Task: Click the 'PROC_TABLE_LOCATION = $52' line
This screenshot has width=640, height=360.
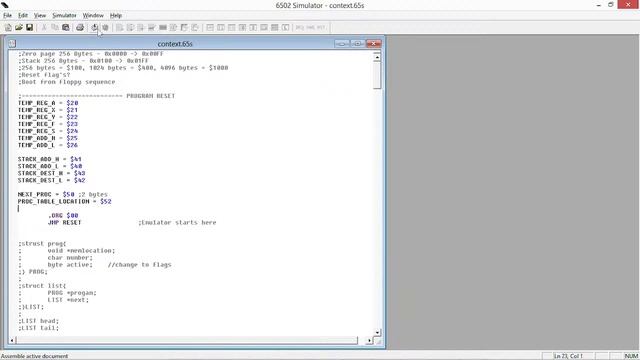Action: [x=64, y=201]
